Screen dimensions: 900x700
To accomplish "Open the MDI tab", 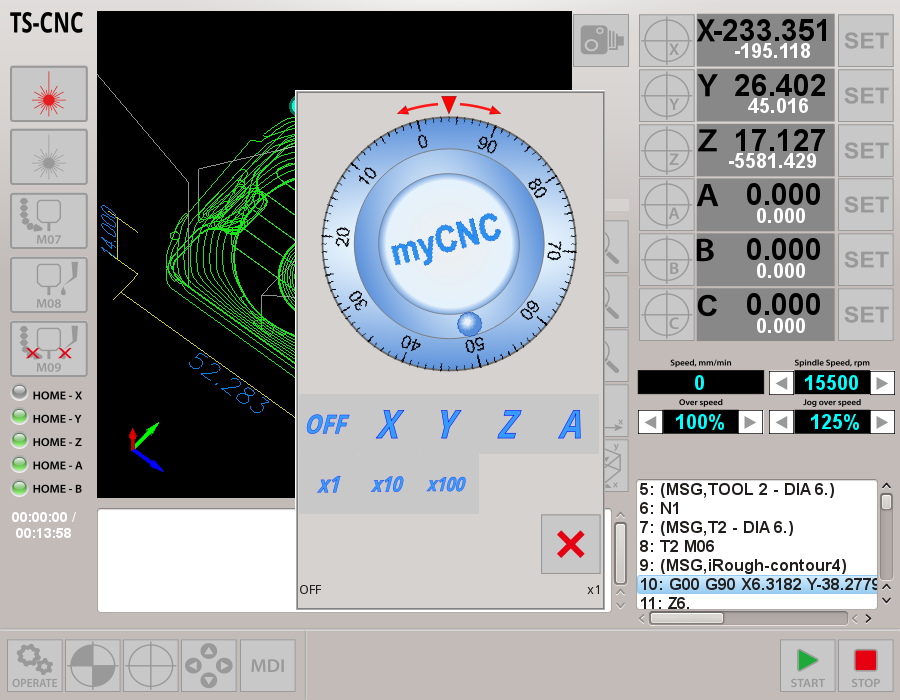I will pyautogui.click(x=267, y=665).
